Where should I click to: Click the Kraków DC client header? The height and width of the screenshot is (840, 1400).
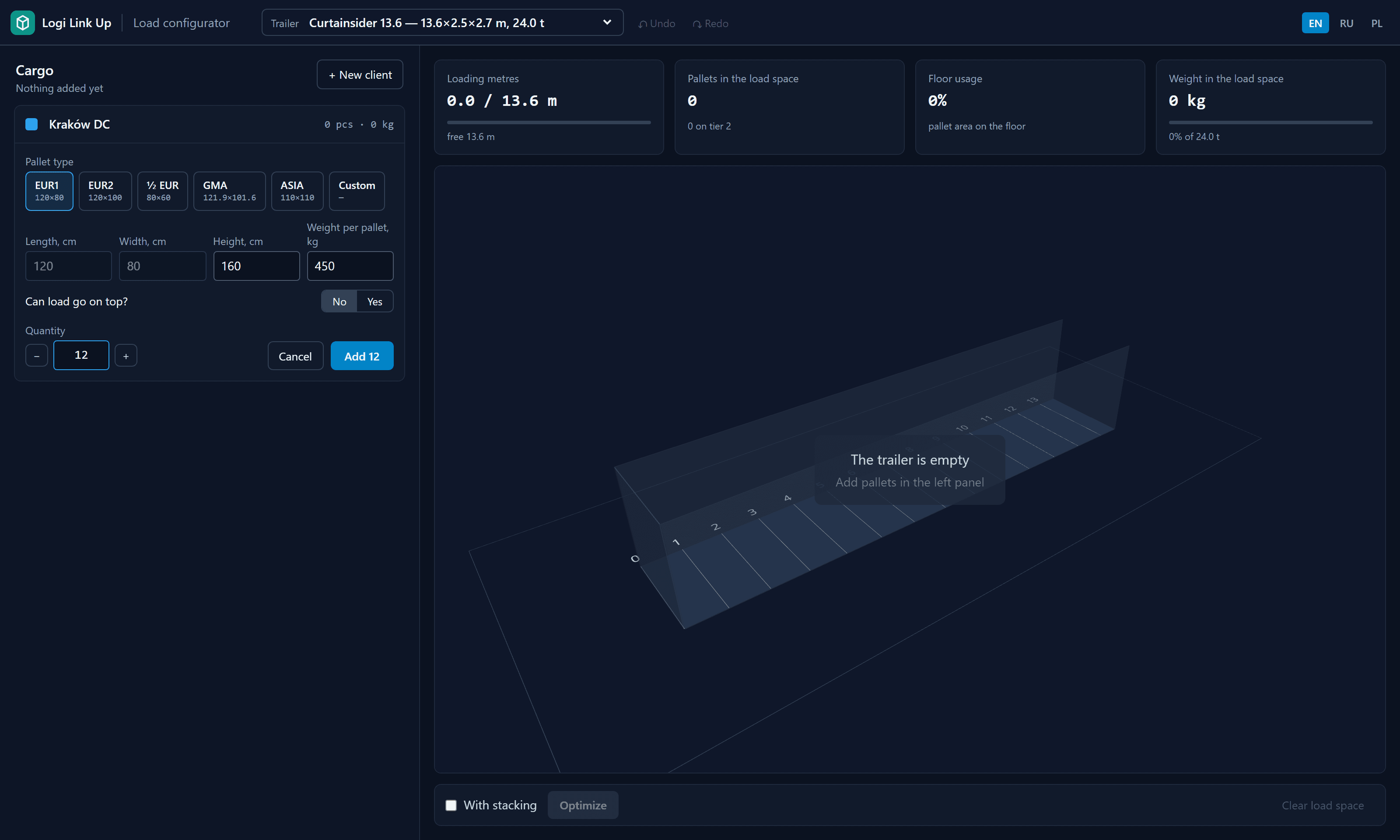pyautogui.click(x=210, y=125)
